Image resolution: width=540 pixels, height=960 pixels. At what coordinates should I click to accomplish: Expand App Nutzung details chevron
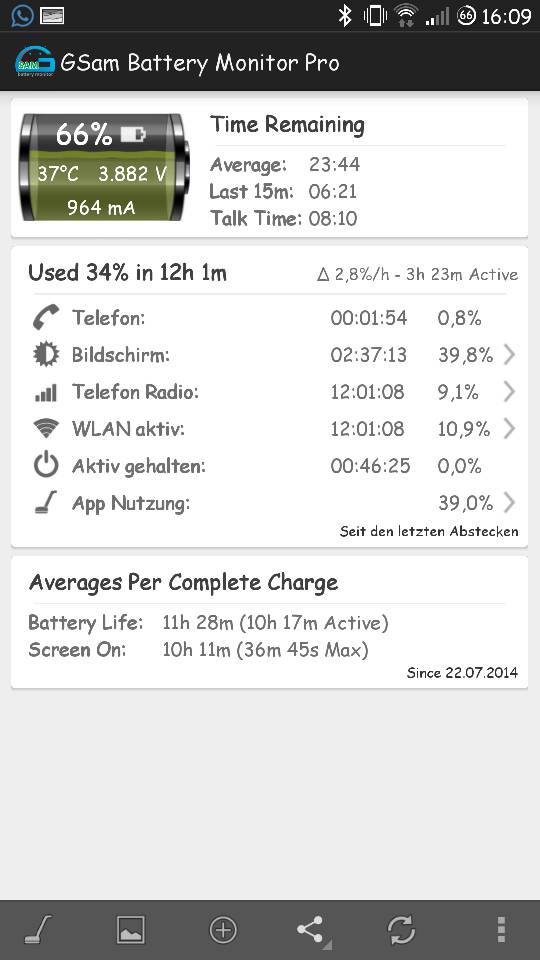509,503
